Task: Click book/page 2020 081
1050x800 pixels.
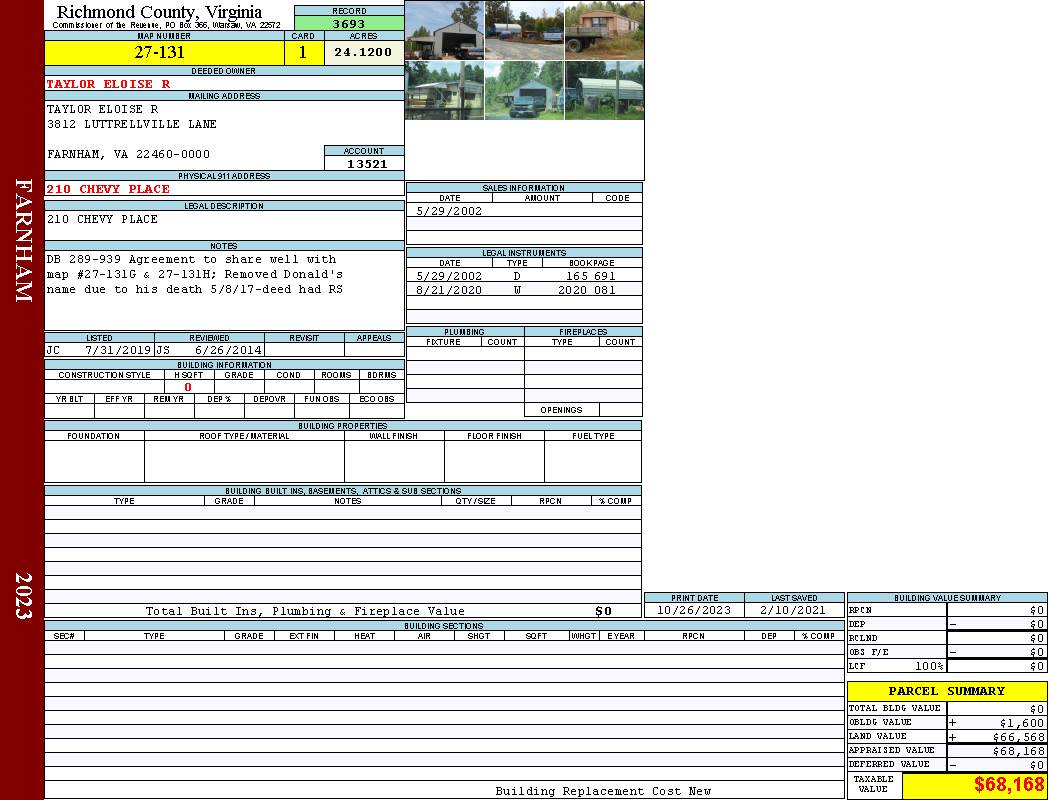Action: click(x=586, y=290)
